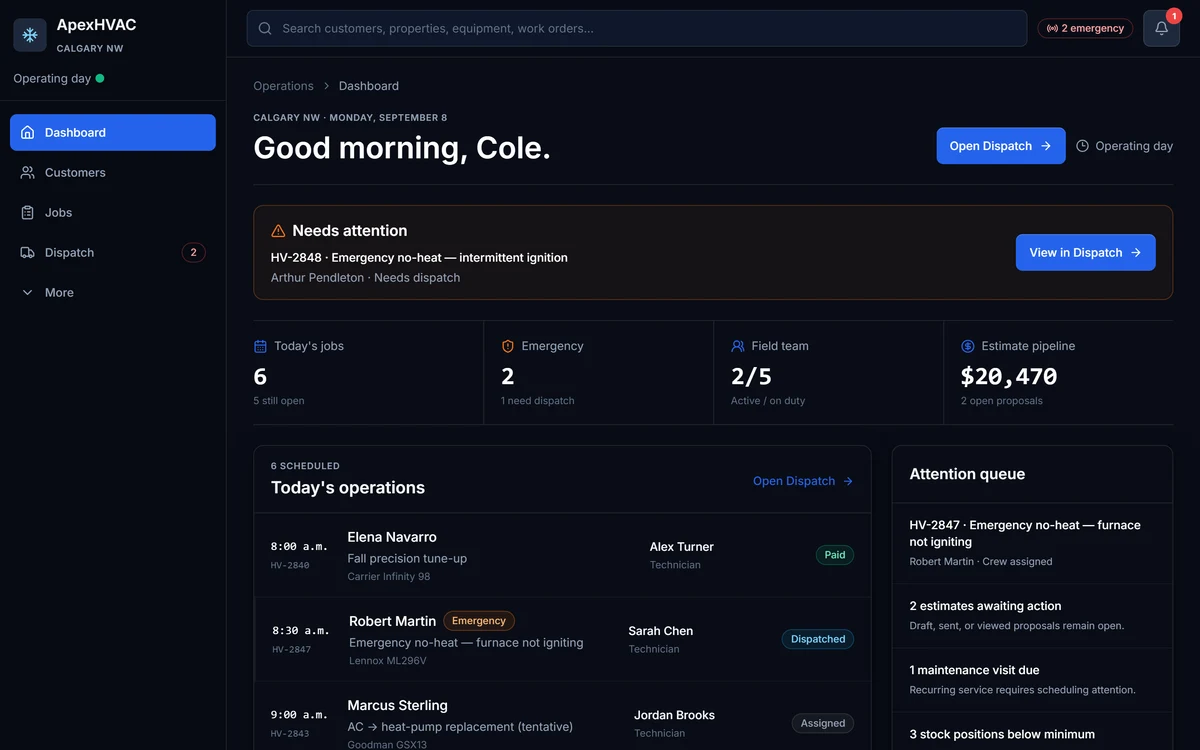Click the Operations breadcrumb link
This screenshot has width=1200, height=750.
283,86
